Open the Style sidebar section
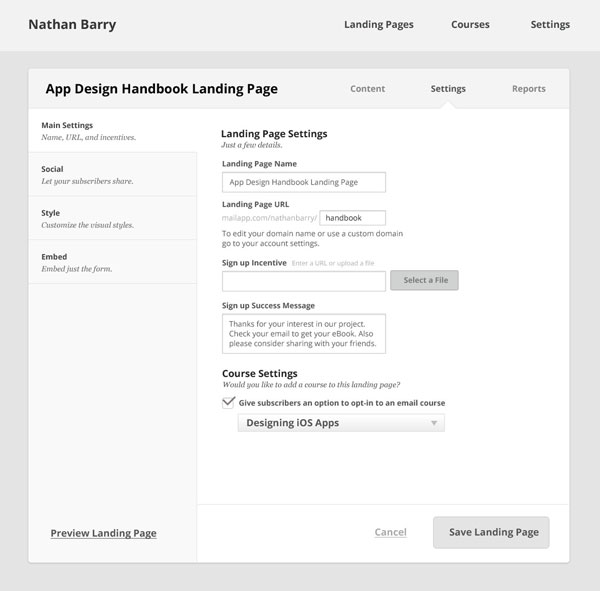This screenshot has height=591, width=600. click(x=113, y=218)
